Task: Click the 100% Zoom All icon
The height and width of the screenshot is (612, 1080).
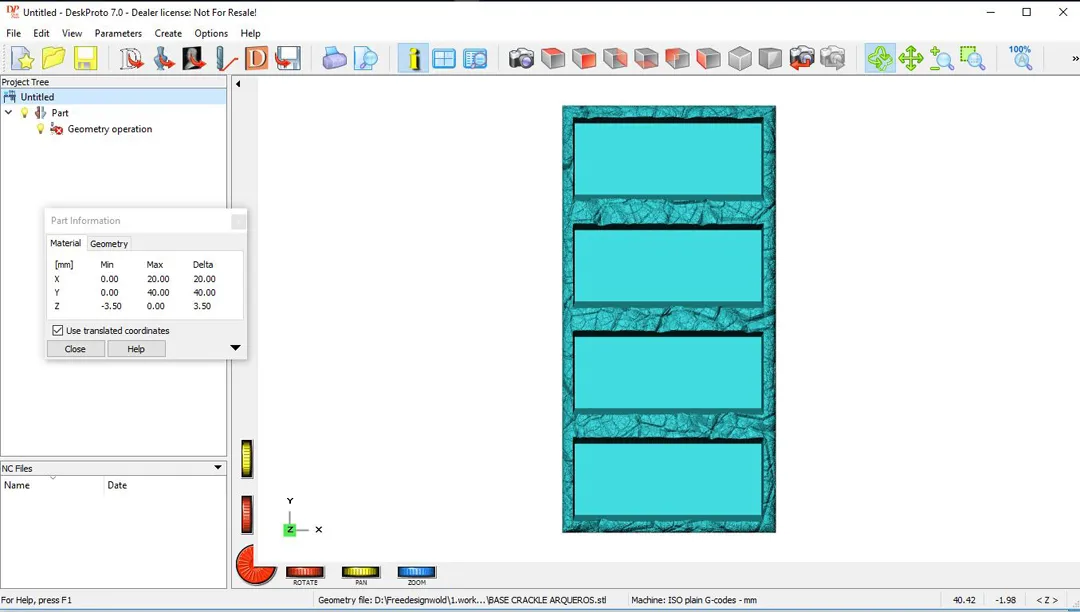Action: click(1020, 59)
